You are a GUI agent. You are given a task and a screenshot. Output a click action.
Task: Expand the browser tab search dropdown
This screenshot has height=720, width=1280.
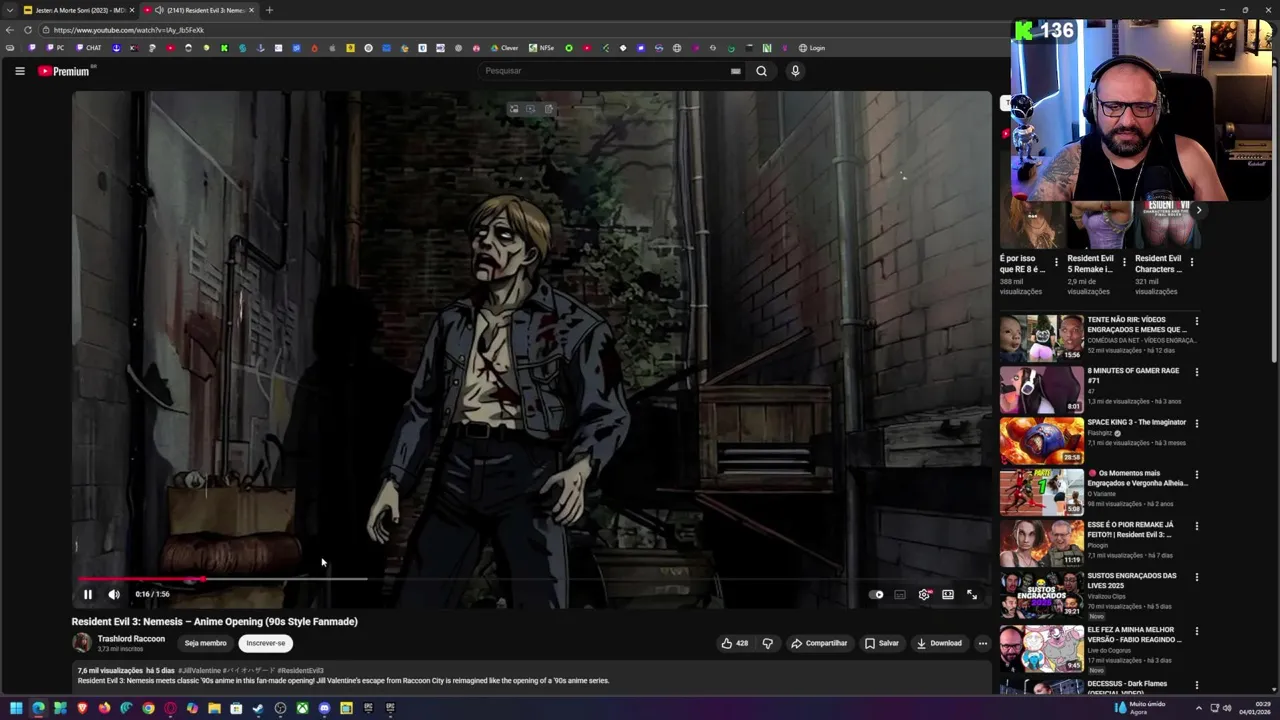point(9,10)
